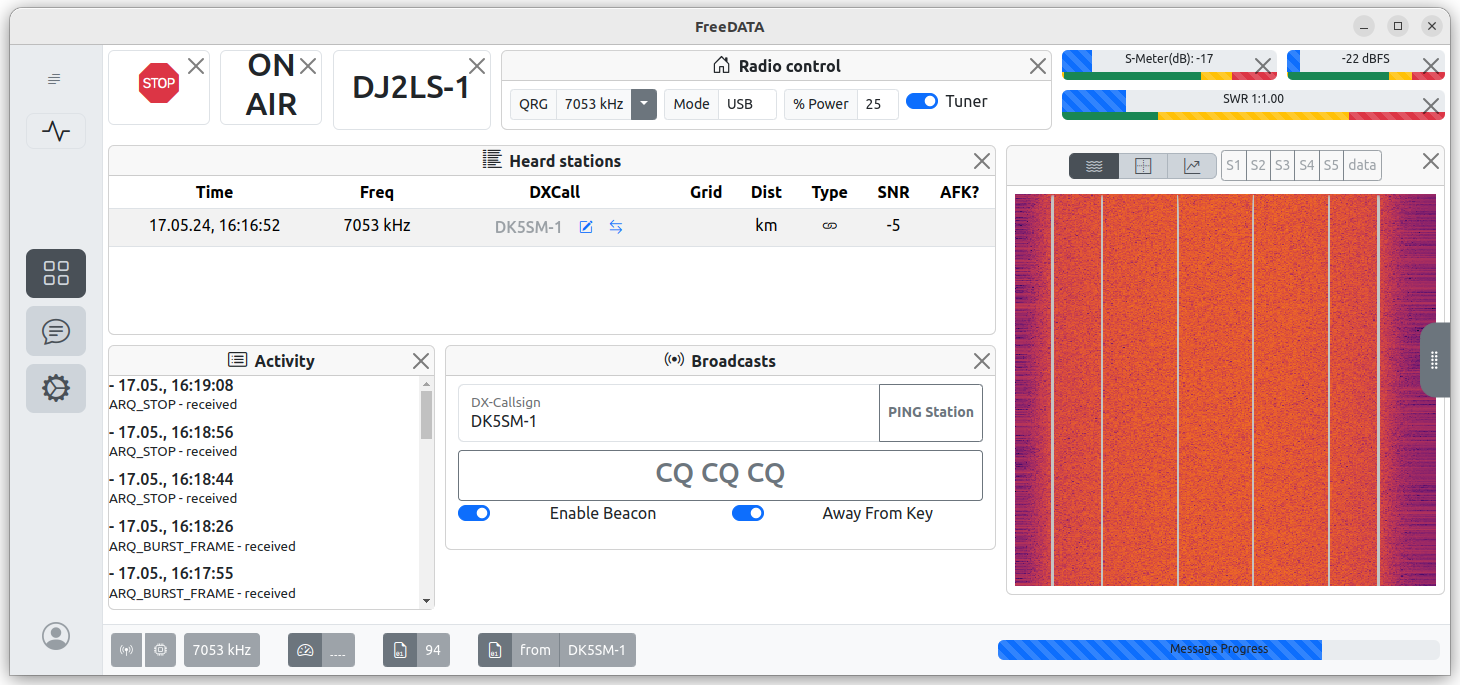Close the SWR meter widget
This screenshot has width=1460, height=685.
[1431, 105]
